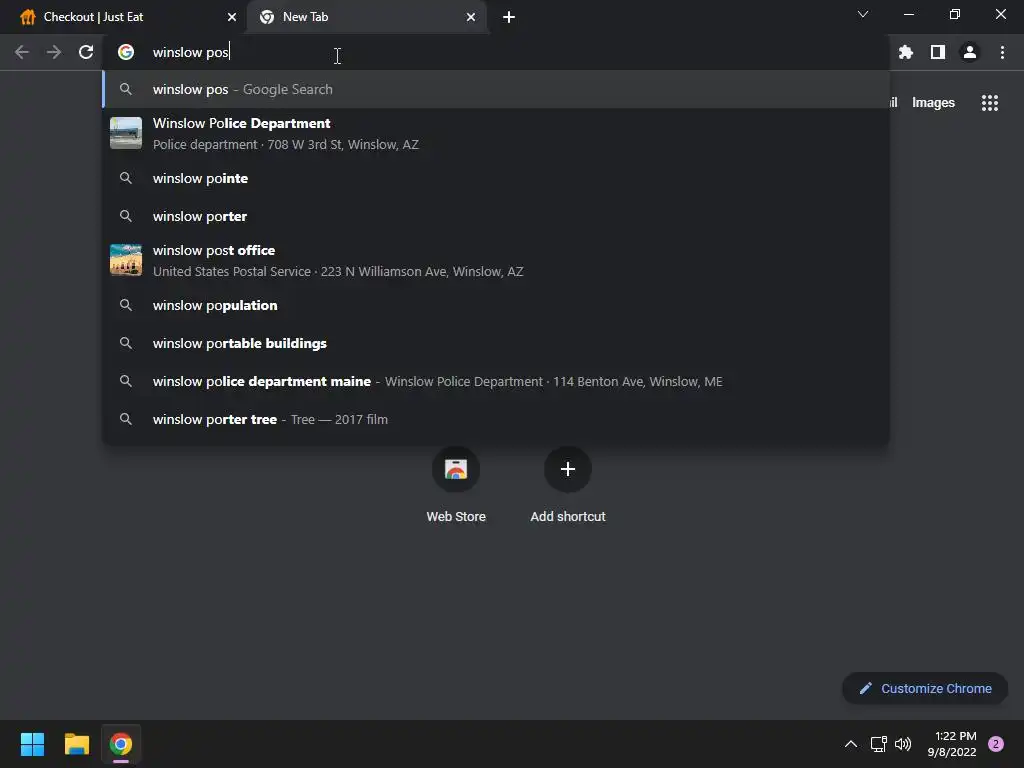Open the Web Store shortcut
Viewport: 1024px width, 768px height.
tap(456, 485)
